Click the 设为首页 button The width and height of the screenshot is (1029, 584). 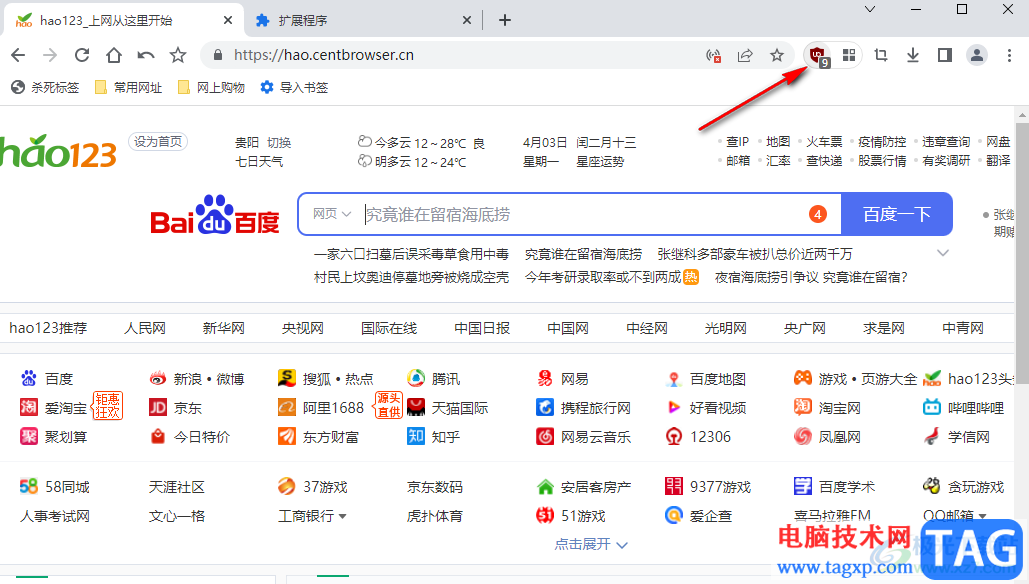pos(158,142)
